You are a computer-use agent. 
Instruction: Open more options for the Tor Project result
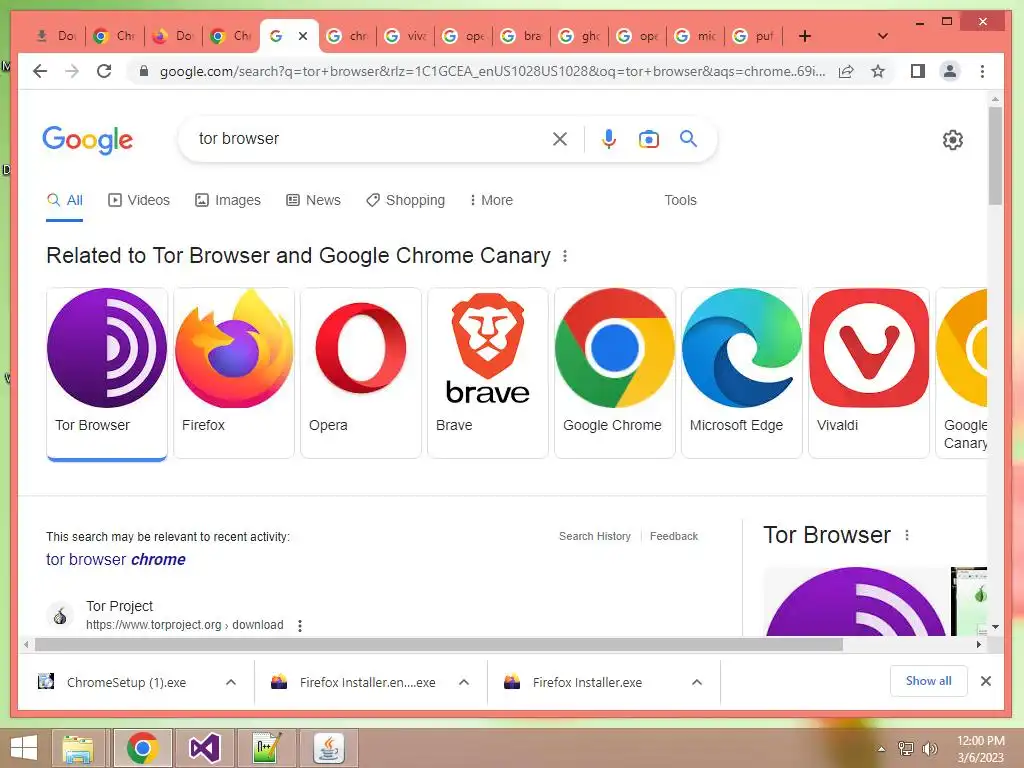click(x=300, y=626)
